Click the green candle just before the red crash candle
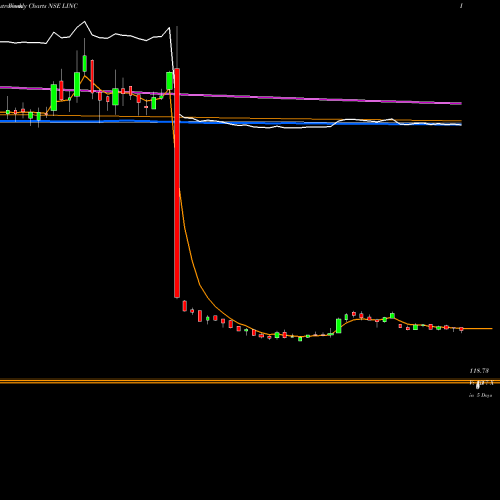Image resolution: width=500 pixels, height=500 pixels. 169,81
